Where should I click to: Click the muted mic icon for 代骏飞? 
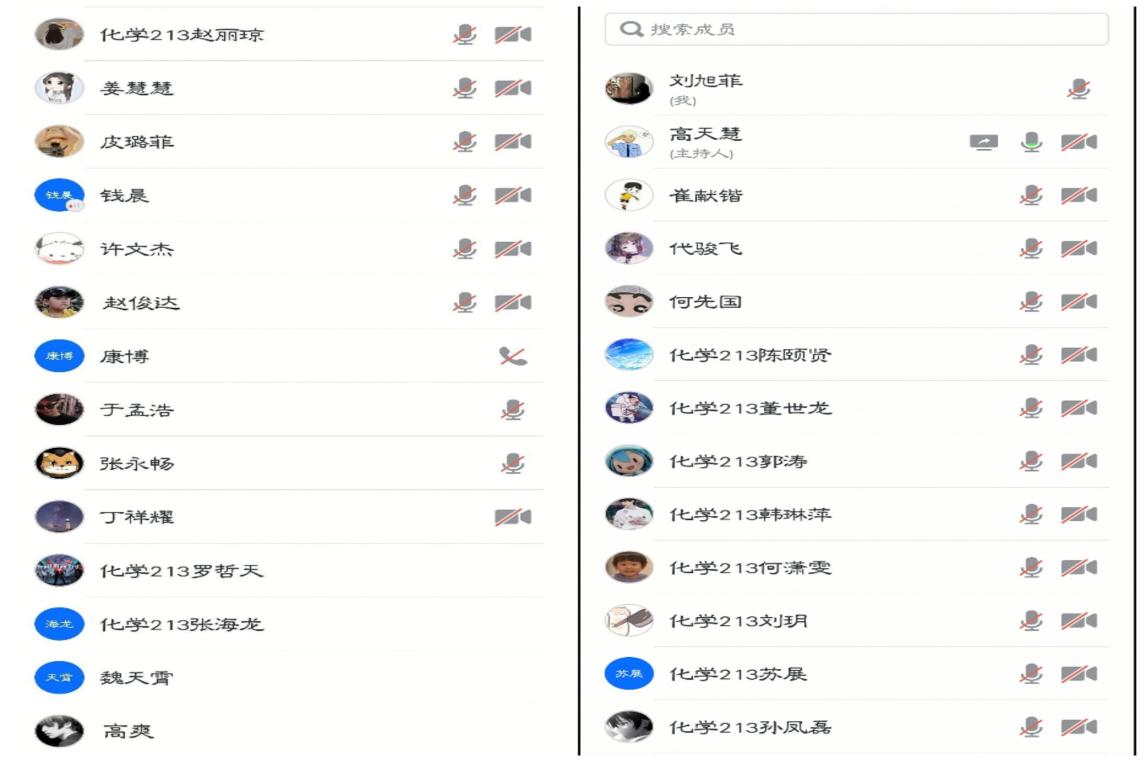point(1031,248)
